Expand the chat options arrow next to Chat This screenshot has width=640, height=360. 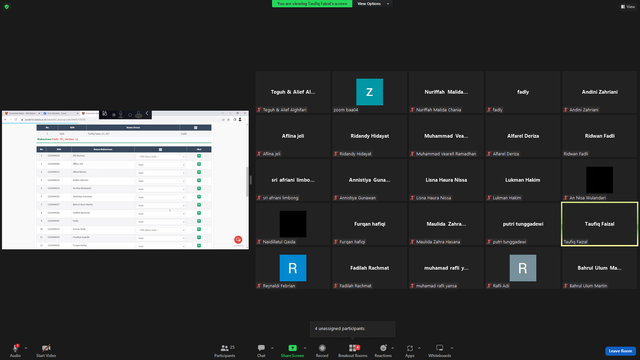[272, 348]
